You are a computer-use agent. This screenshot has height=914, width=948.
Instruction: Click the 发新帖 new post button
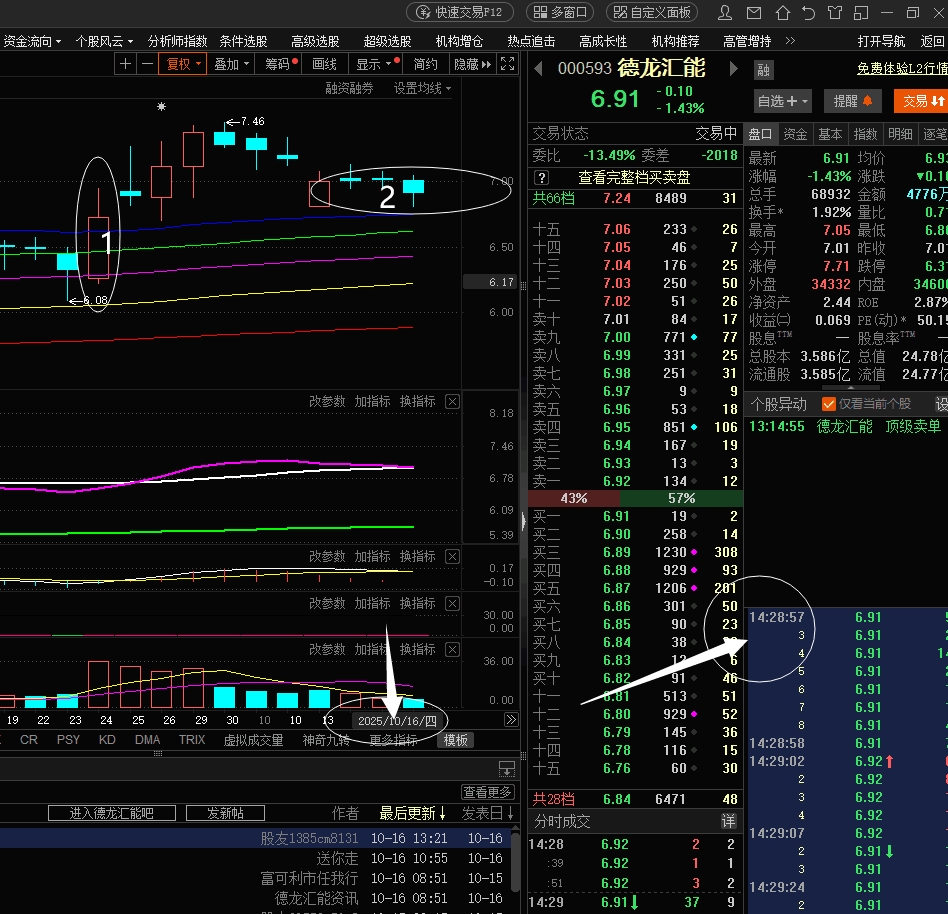[x=225, y=813]
